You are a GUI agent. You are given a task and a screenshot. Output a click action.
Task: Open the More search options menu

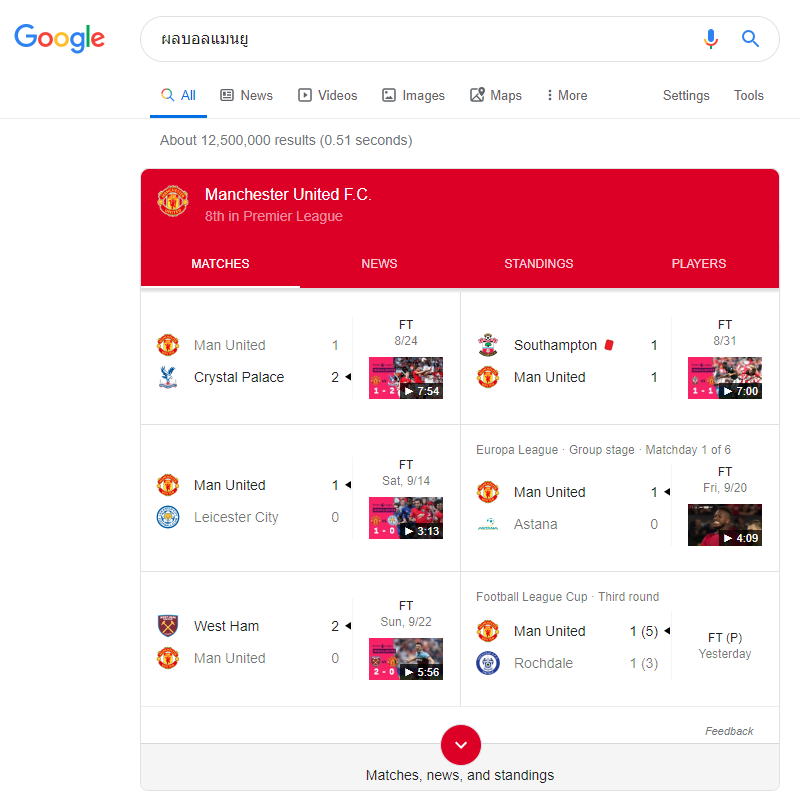click(x=566, y=96)
